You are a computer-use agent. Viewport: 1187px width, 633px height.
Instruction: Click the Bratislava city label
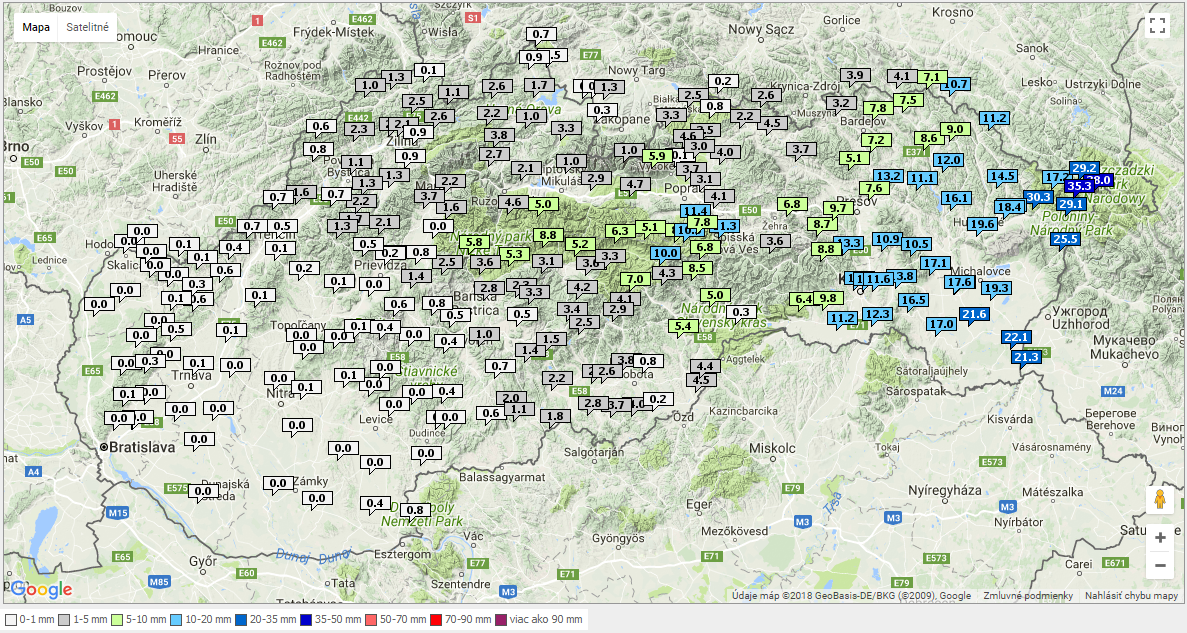click(140, 447)
